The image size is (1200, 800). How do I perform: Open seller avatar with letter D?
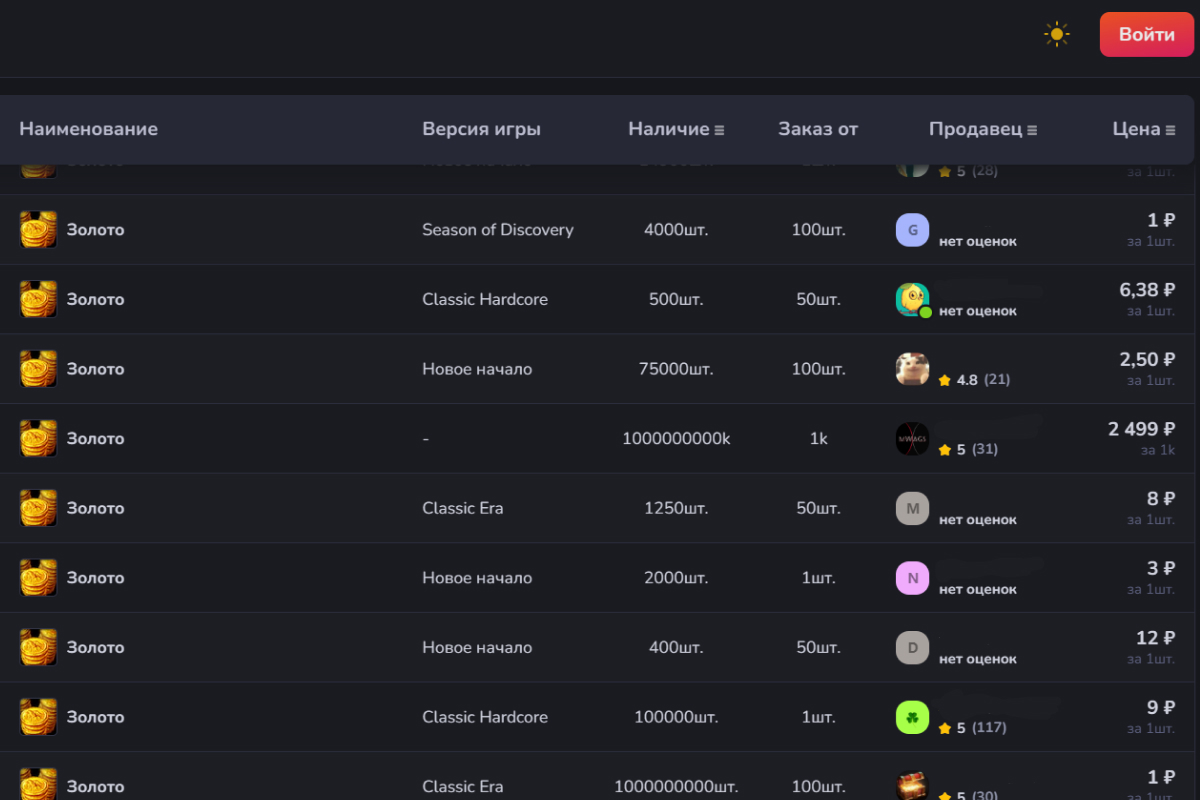pos(912,647)
